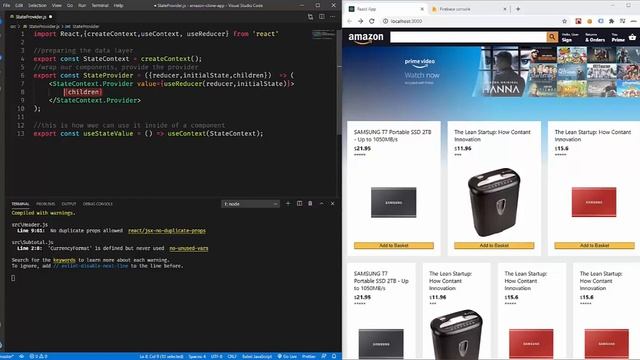640x360 pixels.
Task: Open the editor more actions ellipsis
Action: (x=333, y=17)
